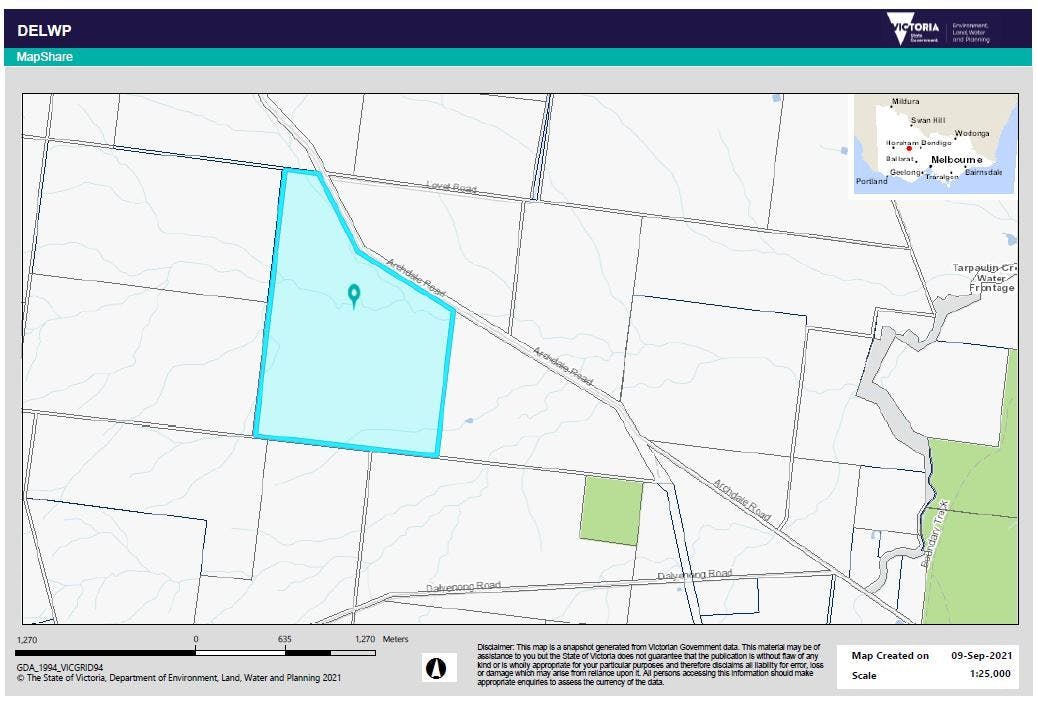Viewport: 1037px width, 702px height.
Task: Click the small green reserve square
Action: [612, 511]
